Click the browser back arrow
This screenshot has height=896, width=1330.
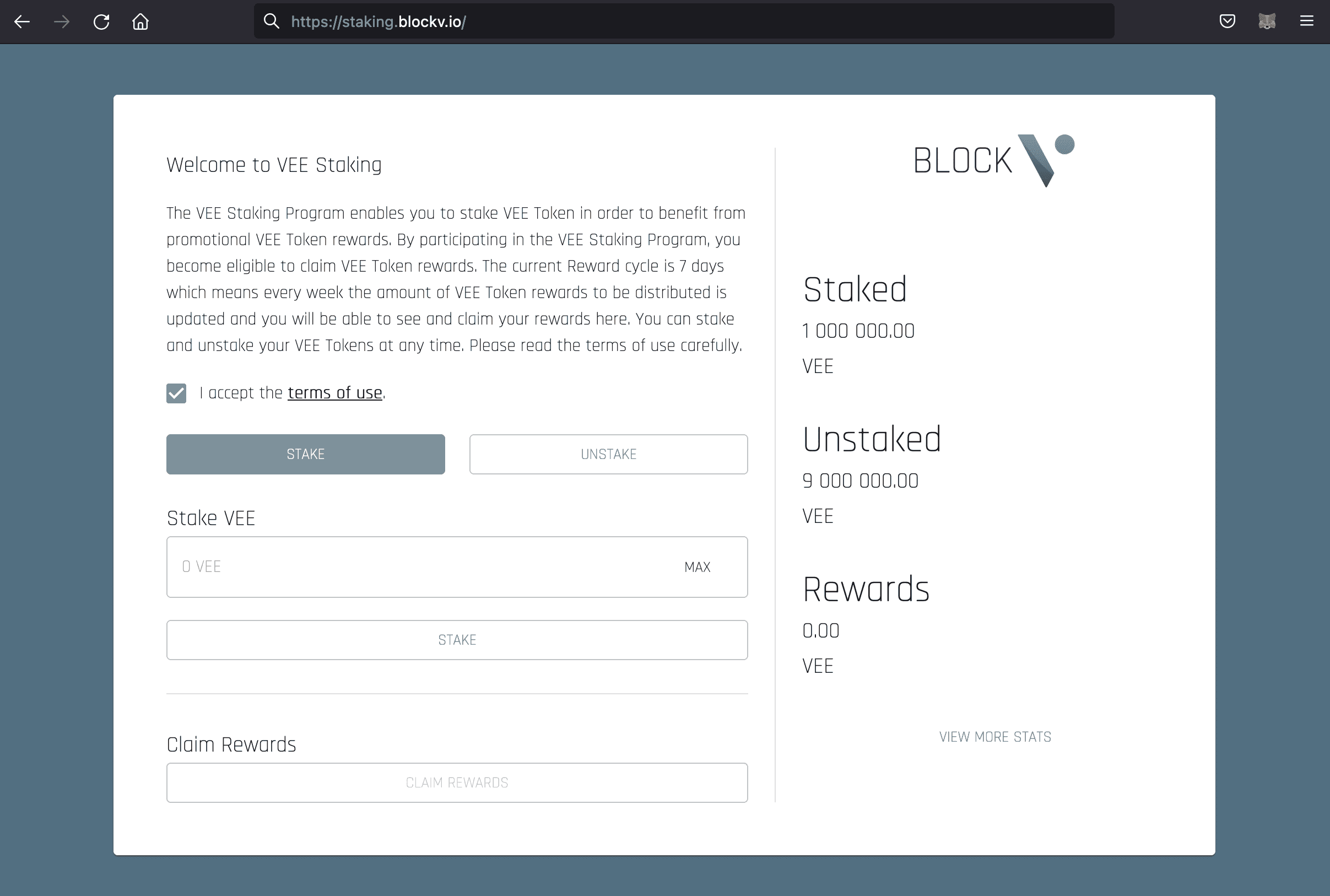coord(22,21)
